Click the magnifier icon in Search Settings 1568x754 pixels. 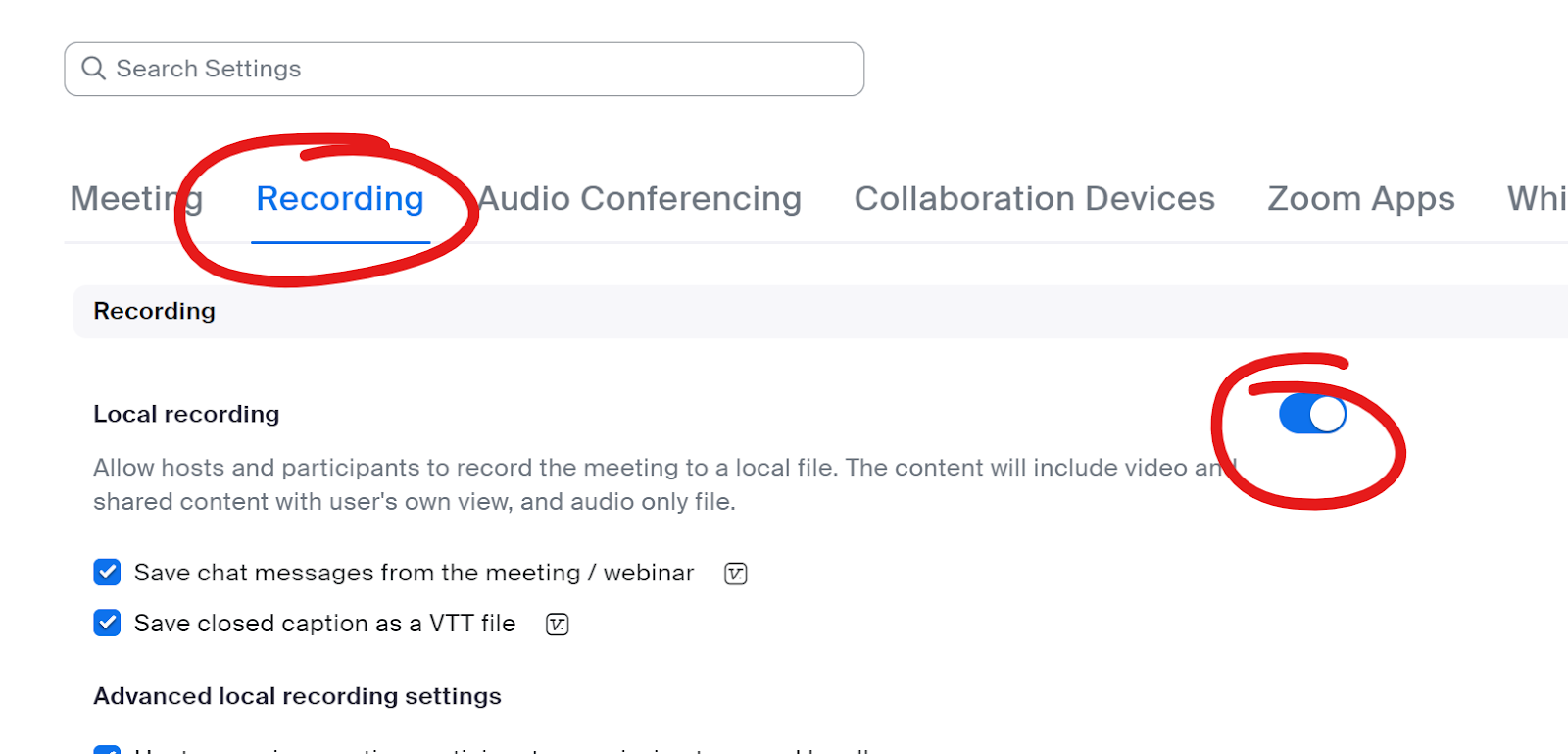click(93, 68)
